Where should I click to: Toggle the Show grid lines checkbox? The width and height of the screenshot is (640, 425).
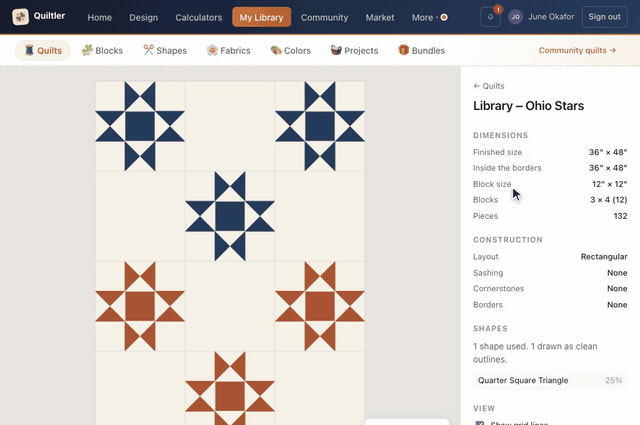click(x=480, y=423)
